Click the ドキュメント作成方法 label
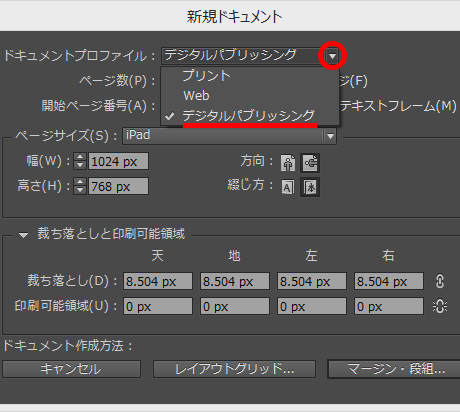The height and width of the screenshot is (412, 460). tap(68, 346)
